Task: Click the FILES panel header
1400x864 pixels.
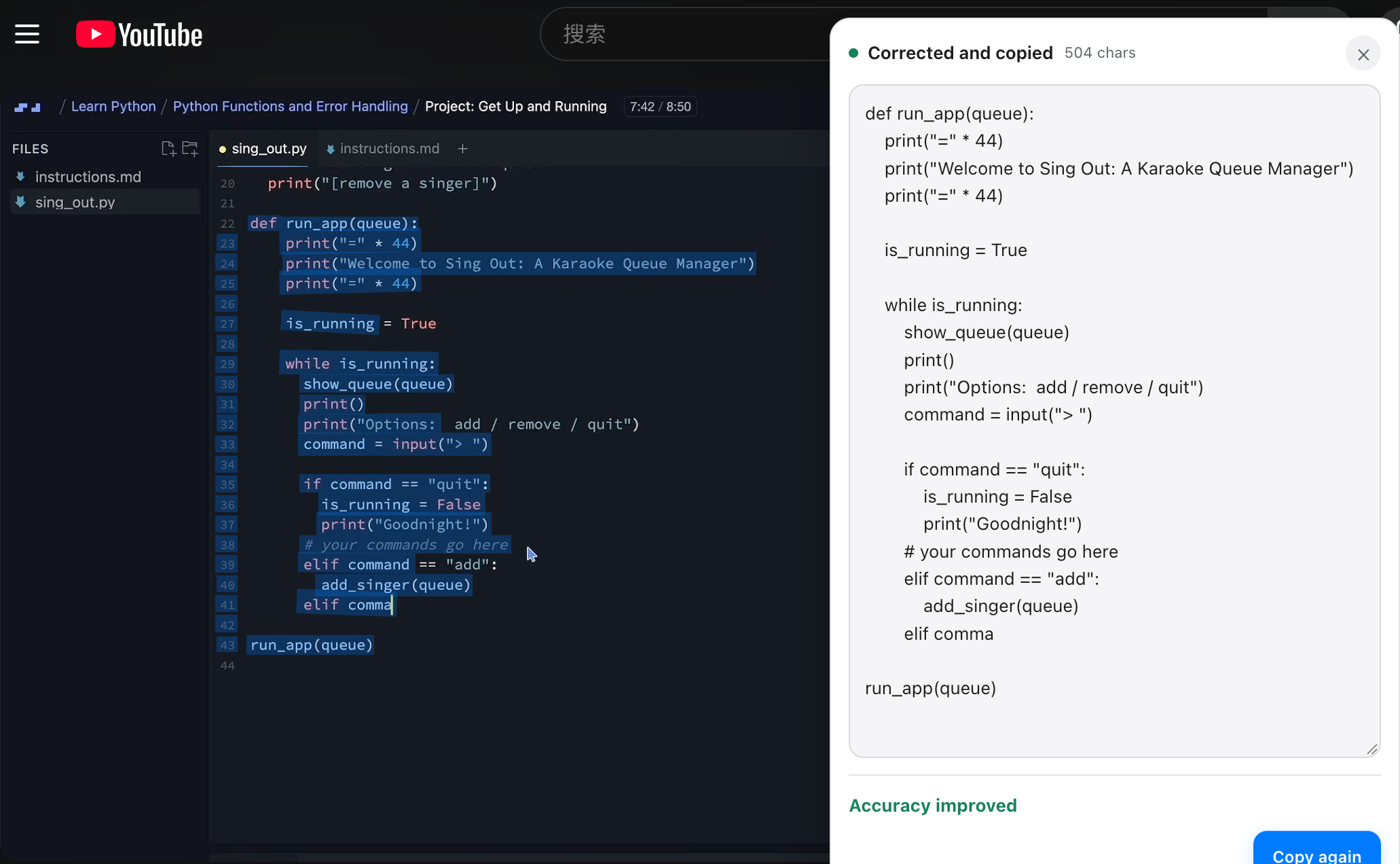Action: point(31,149)
